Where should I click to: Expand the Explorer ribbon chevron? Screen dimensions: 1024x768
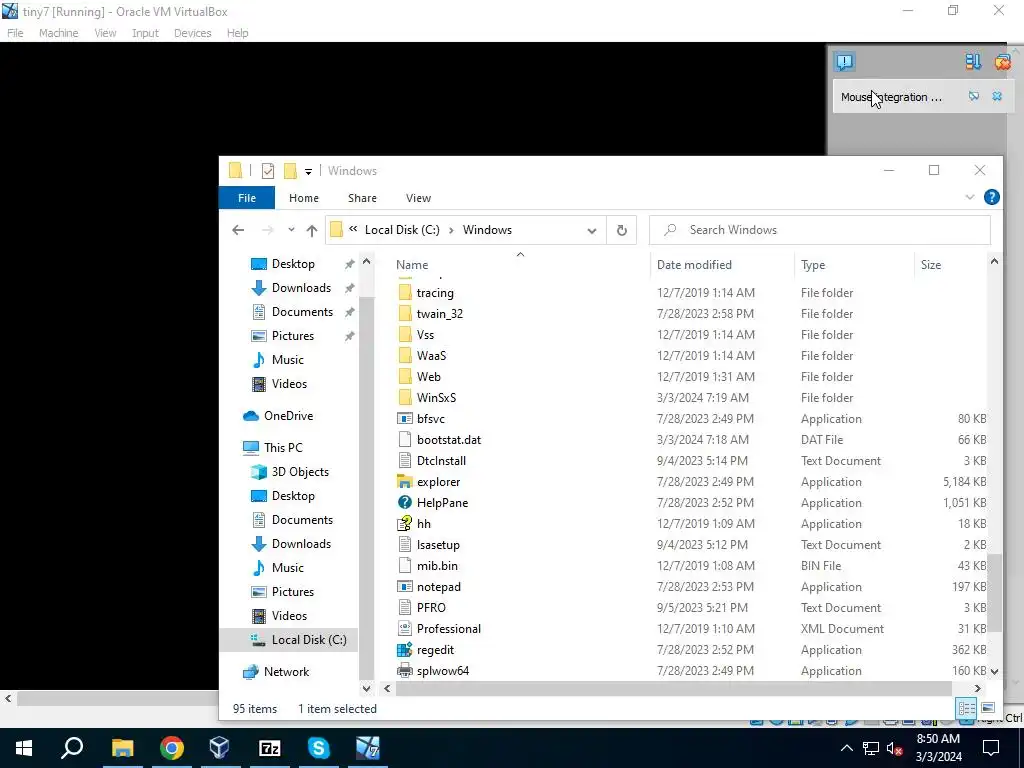point(970,197)
